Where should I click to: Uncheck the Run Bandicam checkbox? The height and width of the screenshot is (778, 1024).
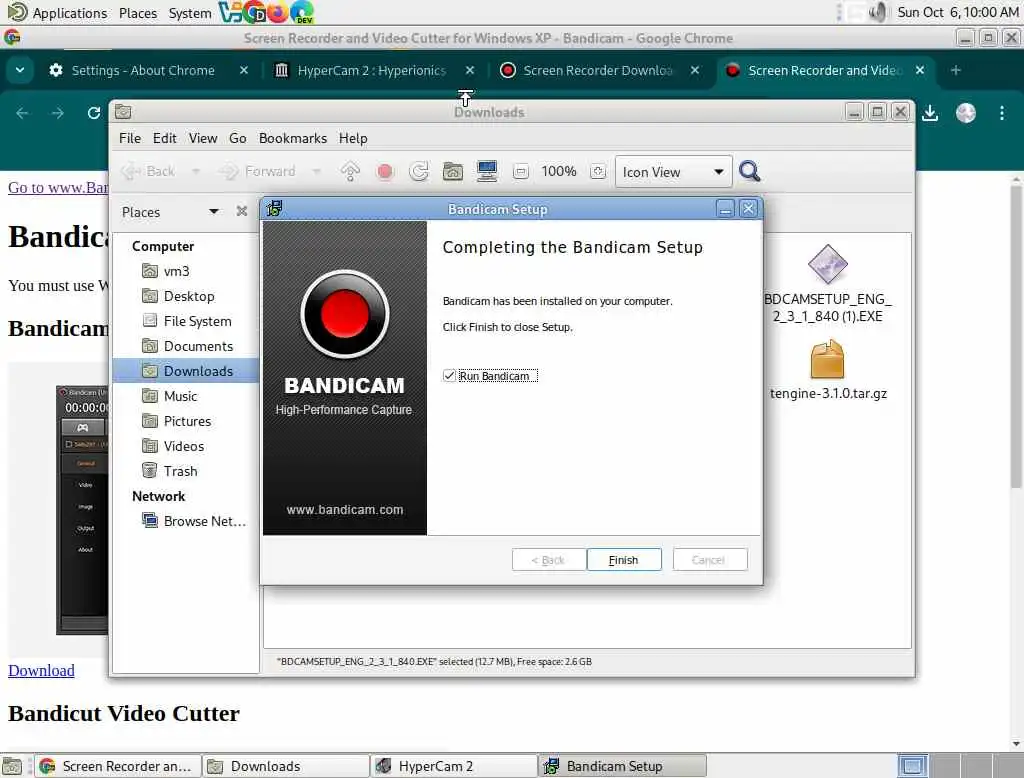point(449,376)
